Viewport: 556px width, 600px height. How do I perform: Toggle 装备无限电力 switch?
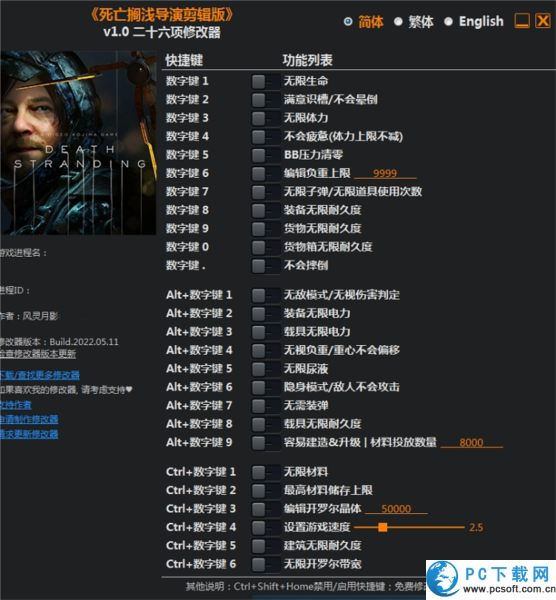265,313
